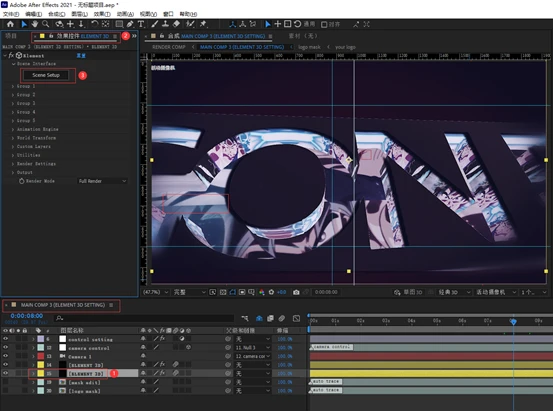Take a snapshot with the camera icon
The width and height of the screenshot is (554, 412).
tap(296, 292)
